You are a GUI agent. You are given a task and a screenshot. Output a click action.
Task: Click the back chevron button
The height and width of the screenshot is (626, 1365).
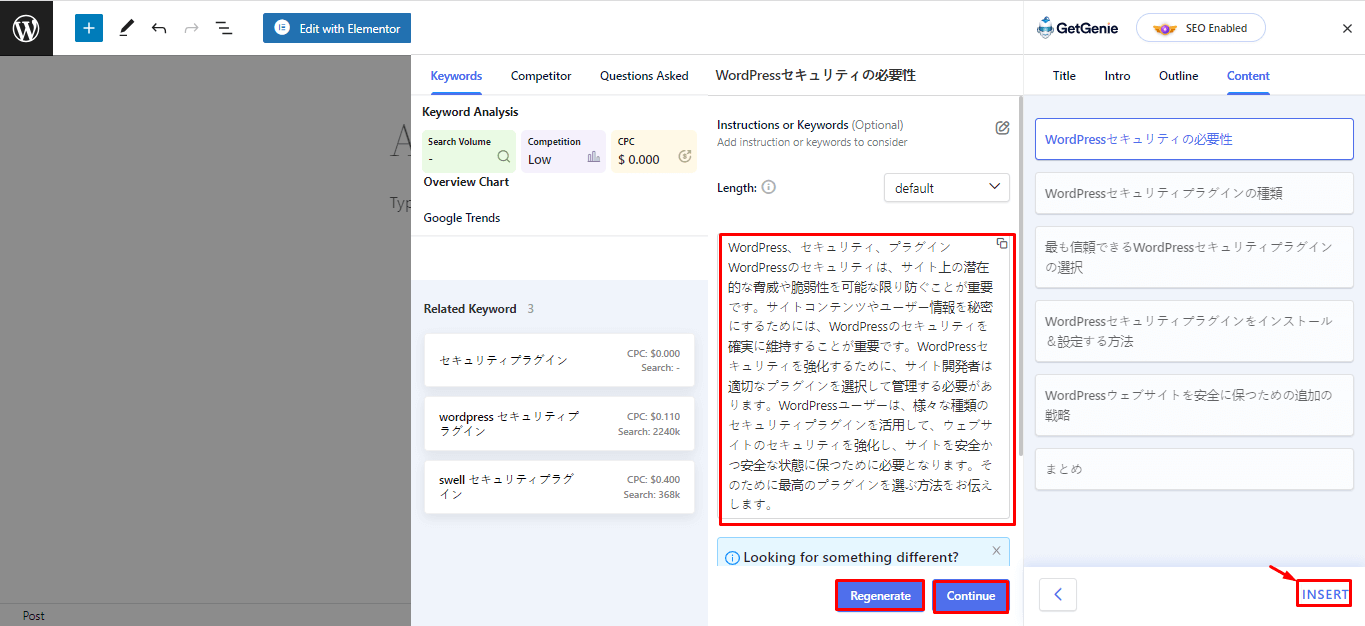[x=1058, y=595]
